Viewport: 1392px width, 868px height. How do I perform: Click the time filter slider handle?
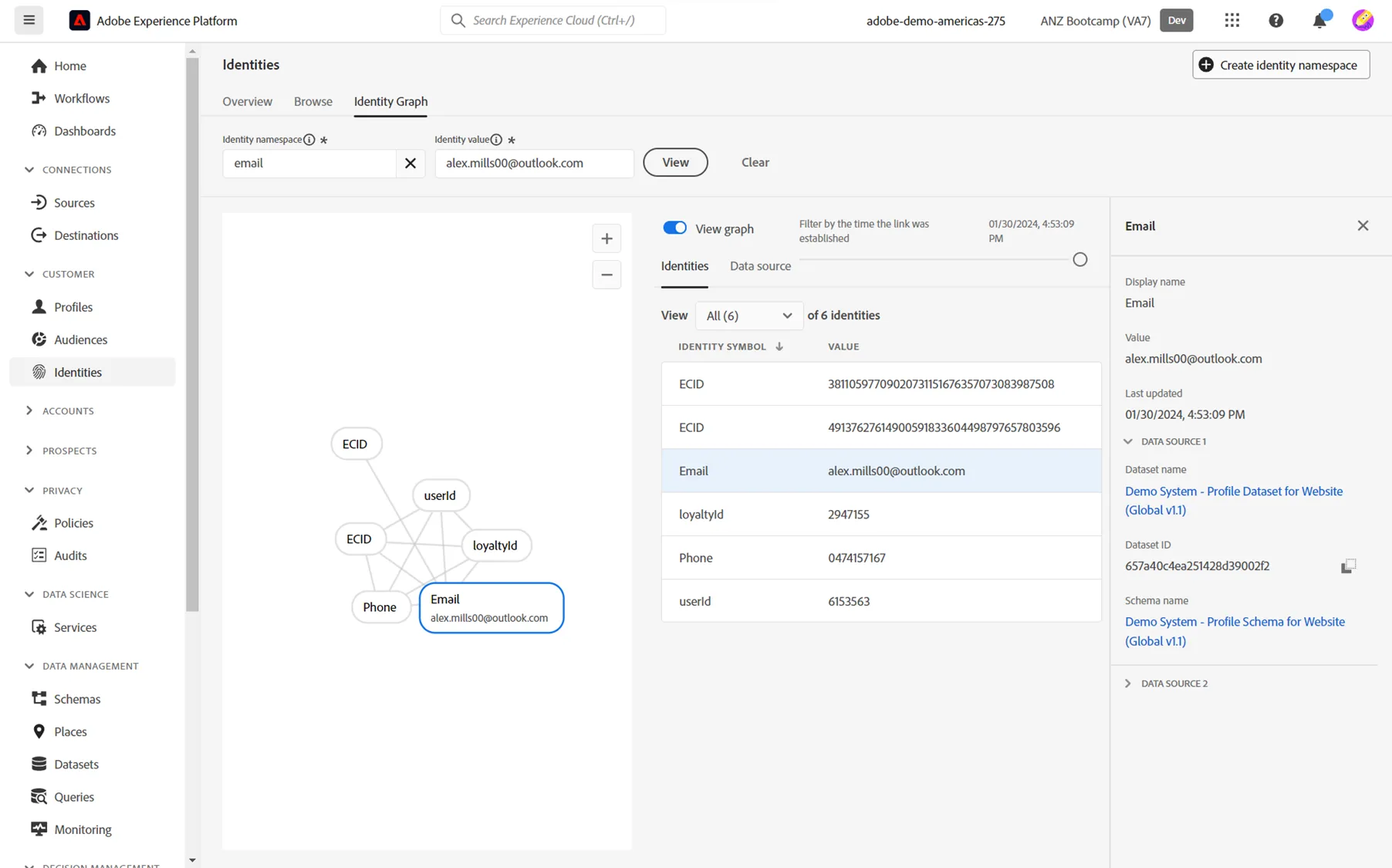pyautogui.click(x=1079, y=260)
